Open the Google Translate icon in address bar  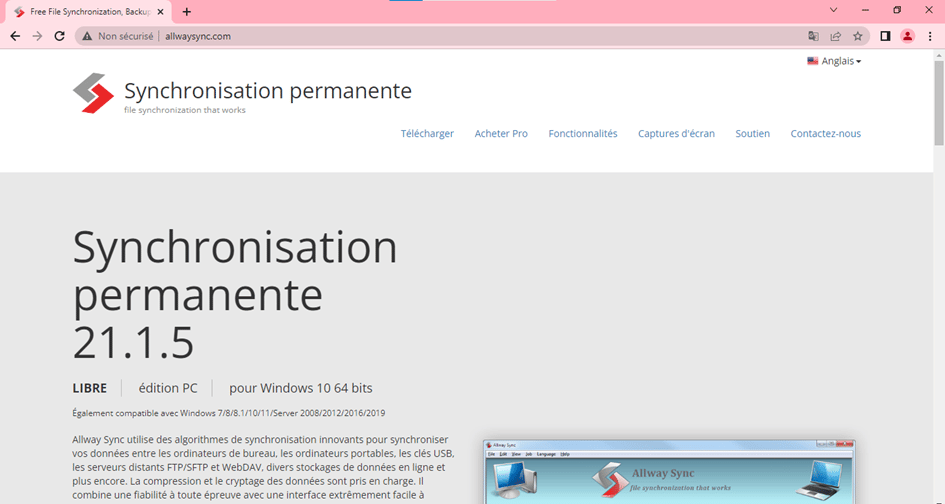[x=814, y=36]
